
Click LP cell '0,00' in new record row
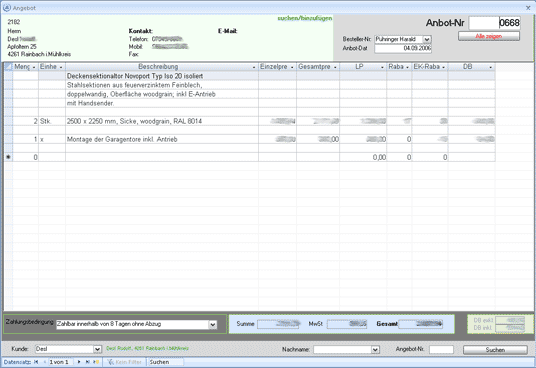coord(363,157)
